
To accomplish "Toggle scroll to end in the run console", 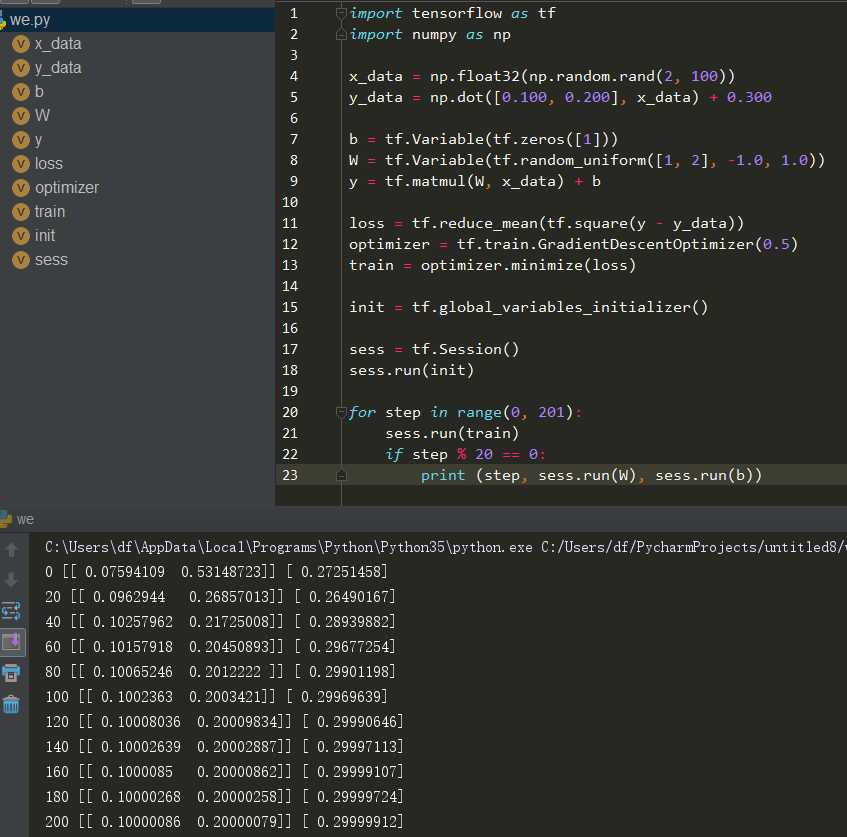I will click(x=11, y=642).
